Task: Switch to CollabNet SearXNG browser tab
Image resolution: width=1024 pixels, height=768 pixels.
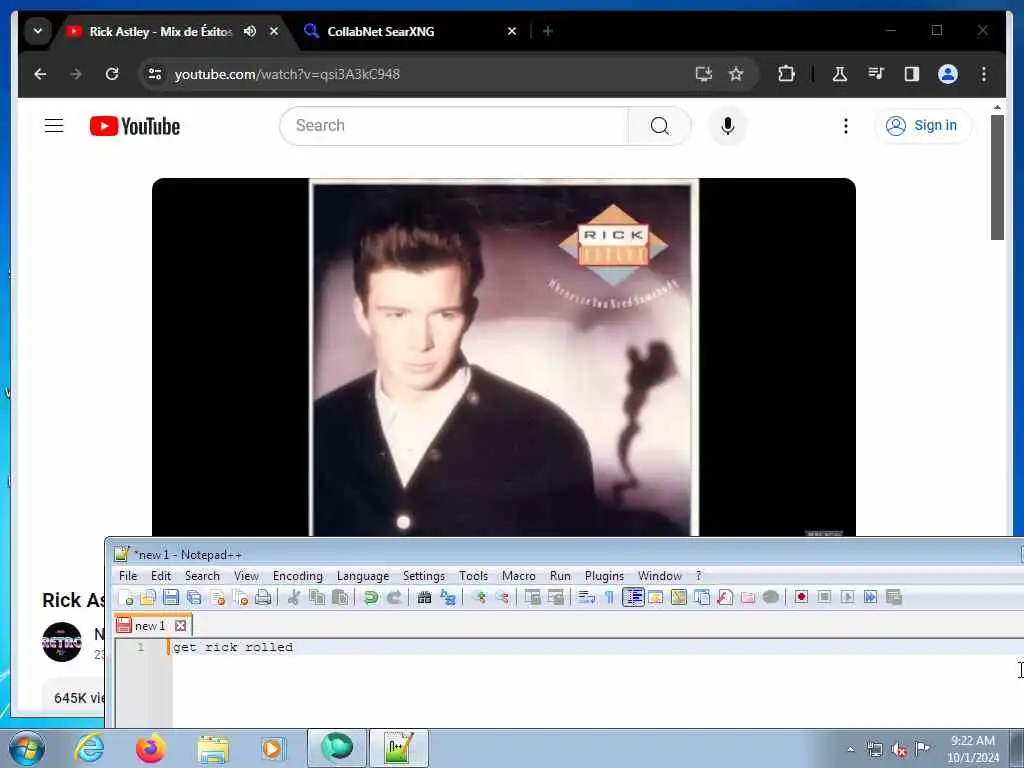Action: [x=380, y=31]
